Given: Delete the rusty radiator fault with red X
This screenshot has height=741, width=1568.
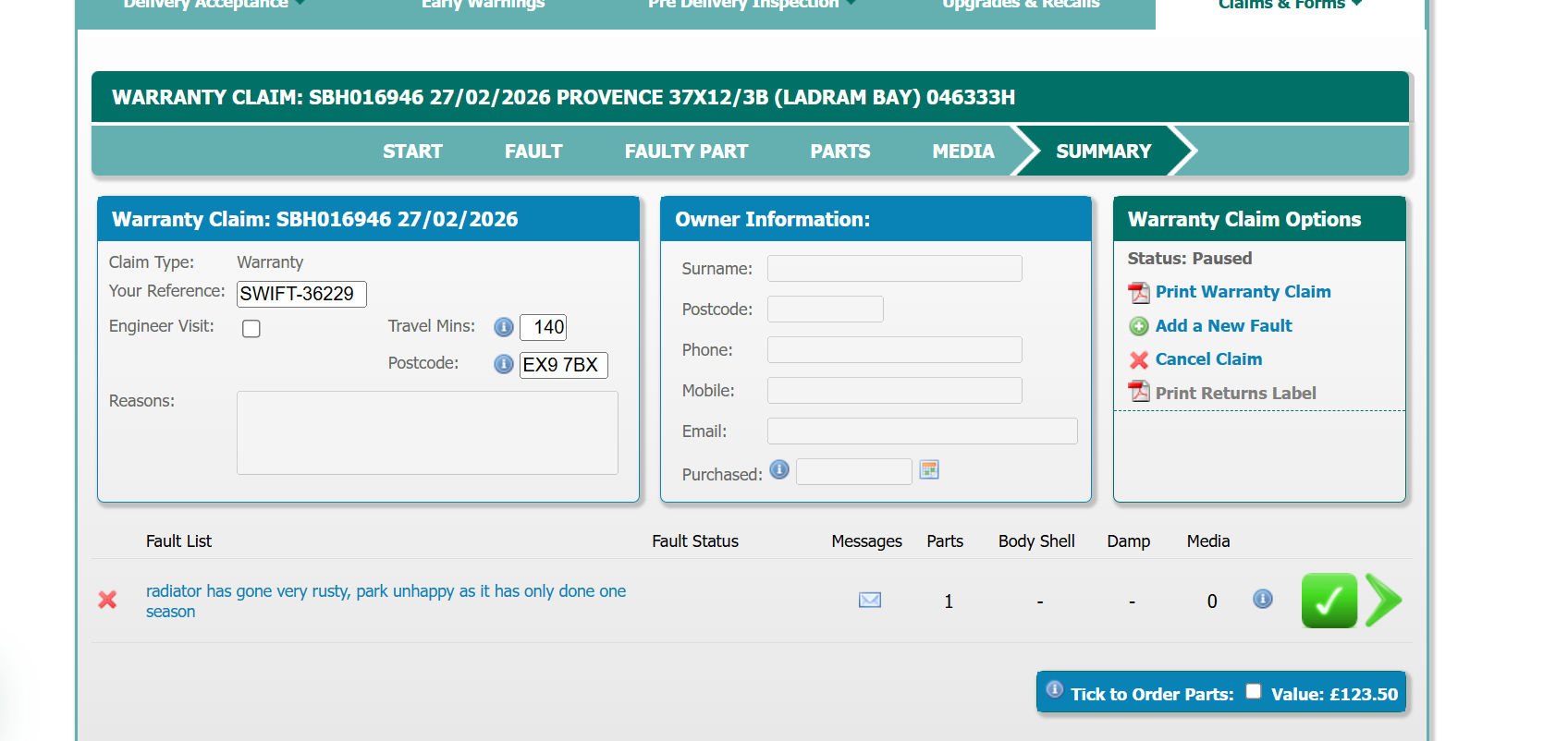Looking at the screenshot, I should 107,601.
